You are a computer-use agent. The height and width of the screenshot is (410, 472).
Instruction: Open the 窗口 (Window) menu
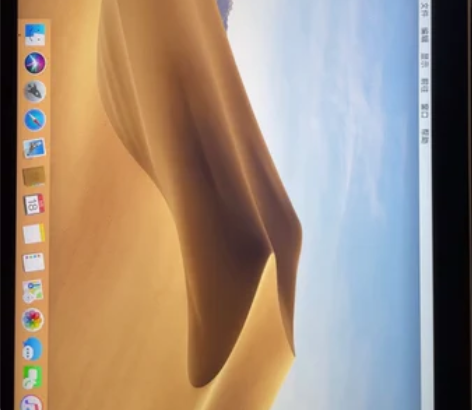click(425, 111)
